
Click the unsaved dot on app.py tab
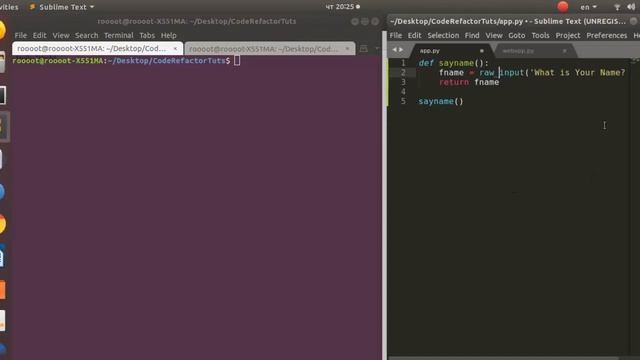(482, 51)
